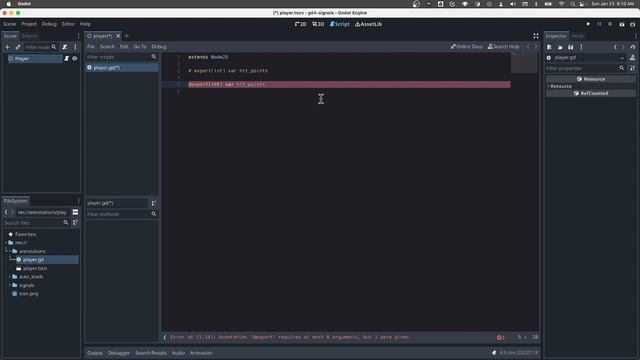The height and width of the screenshot is (360, 640).
Task: Expand the signals folder
Action: click(x=10, y=285)
